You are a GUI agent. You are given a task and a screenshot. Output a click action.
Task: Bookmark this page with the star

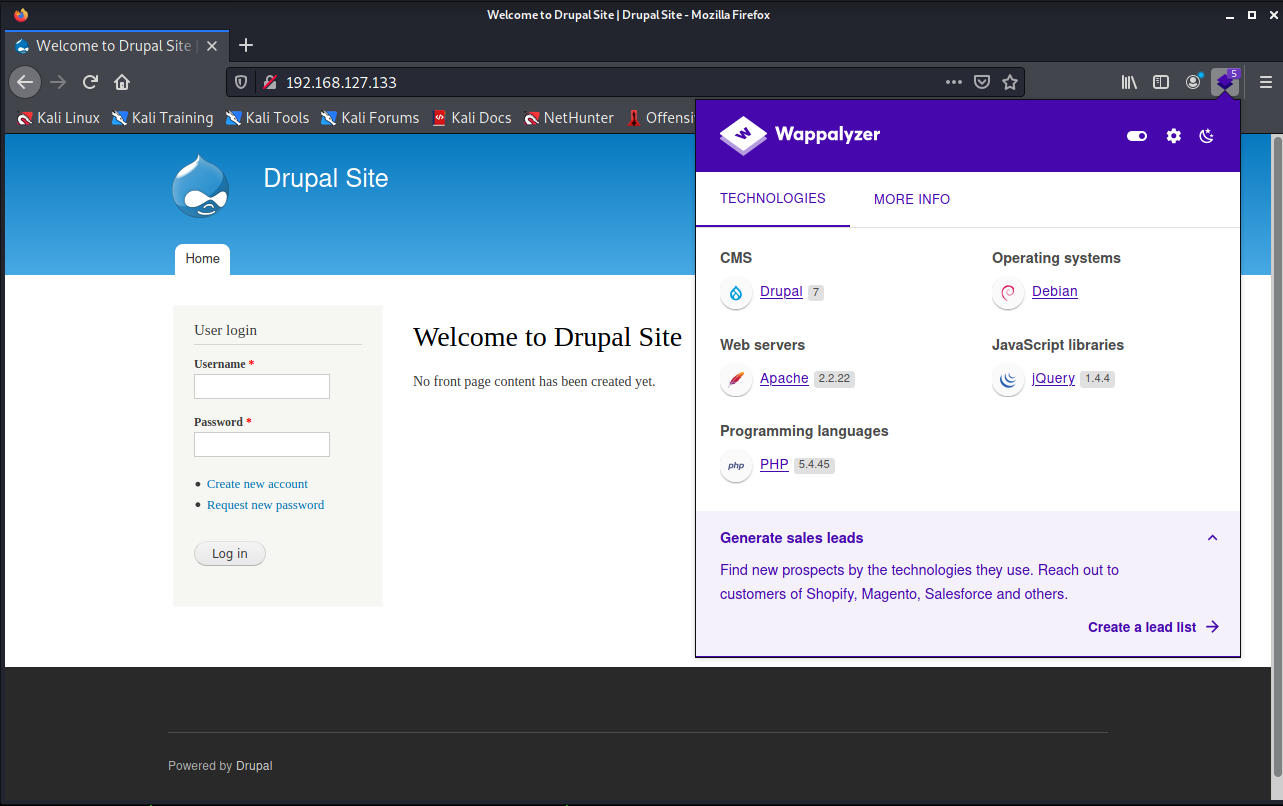pyautogui.click(x=1010, y=82)
